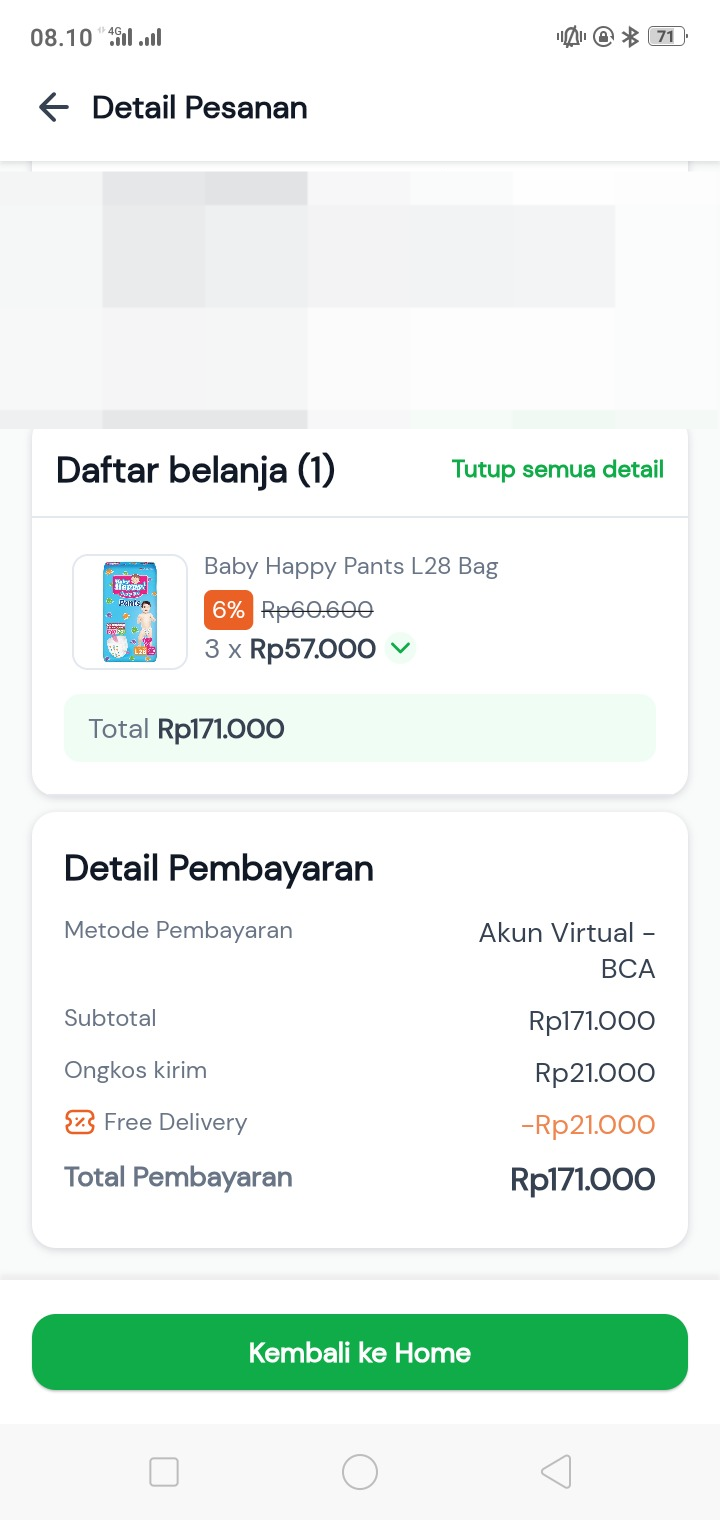Tap the Bluetooth status icon
The height and width of the screenshot is (1520, 720).
point(630,37)
